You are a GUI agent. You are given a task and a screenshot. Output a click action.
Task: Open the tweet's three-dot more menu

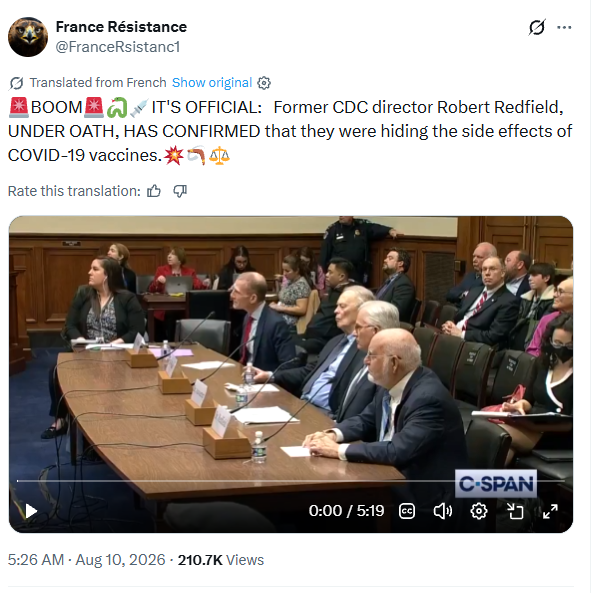point(564,27)
